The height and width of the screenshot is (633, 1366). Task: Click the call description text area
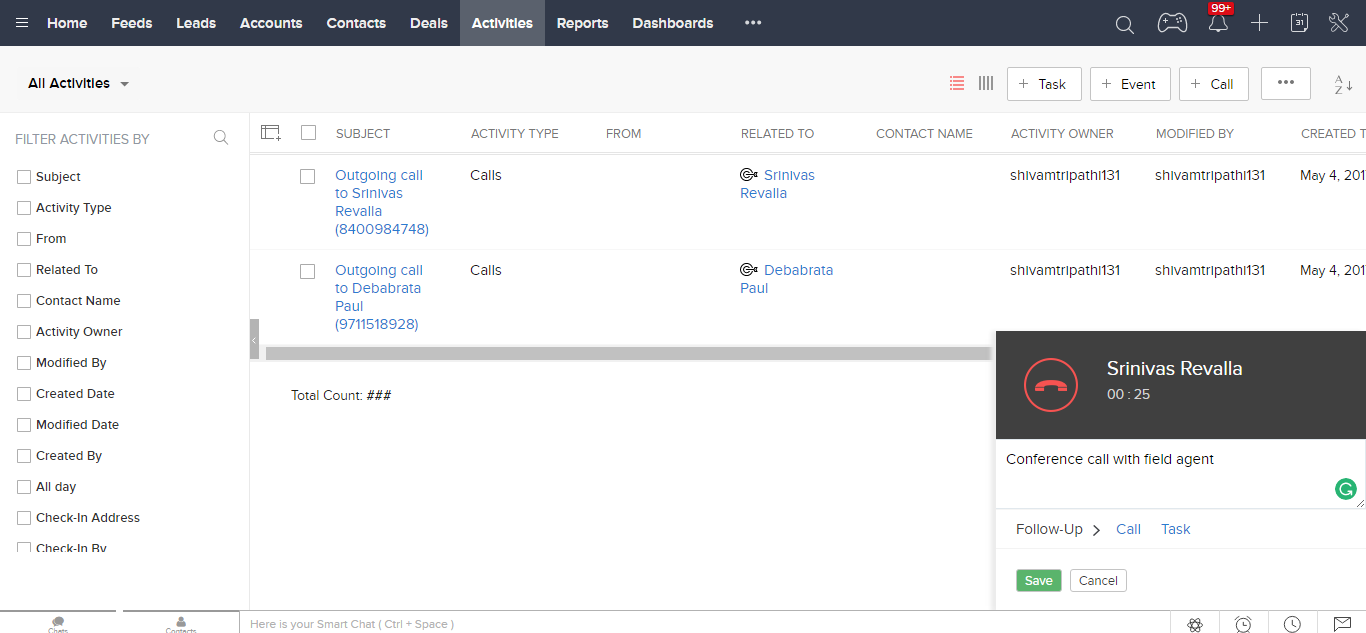point(1181,474)
